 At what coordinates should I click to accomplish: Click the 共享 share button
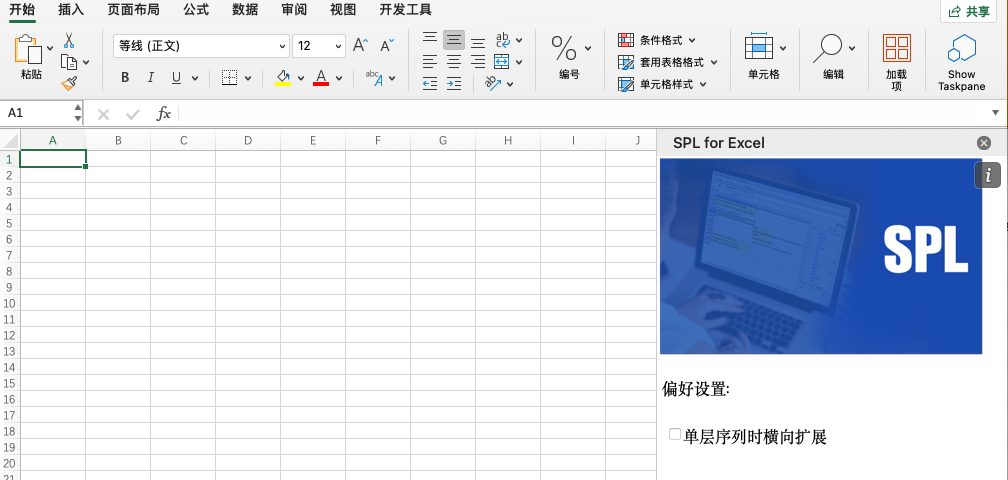pyautogui.click(x=969, y=11)
